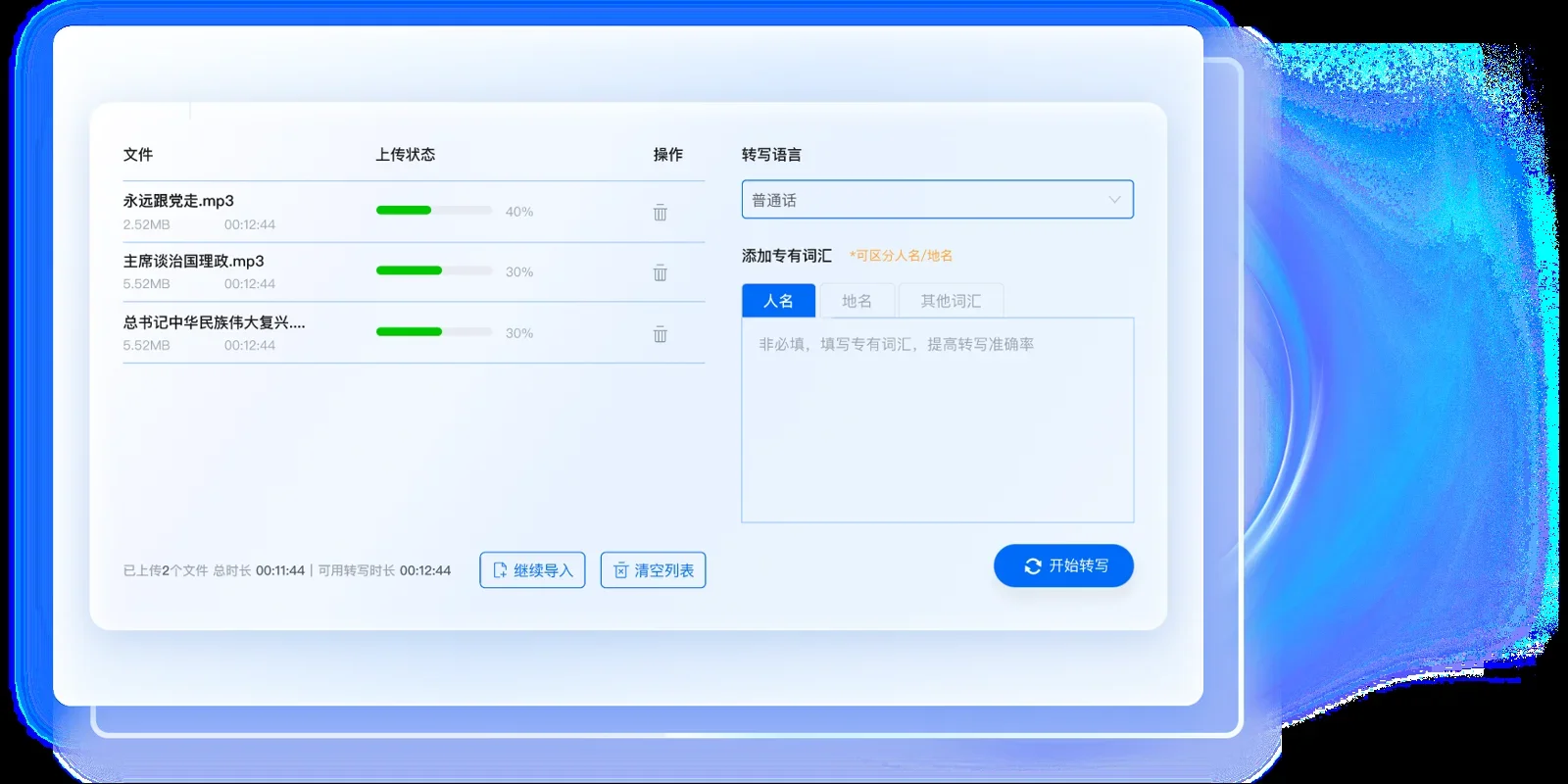Select the file name 主席谈治国理政.mp3
The image size is (1568, 784).
point(193,262)
